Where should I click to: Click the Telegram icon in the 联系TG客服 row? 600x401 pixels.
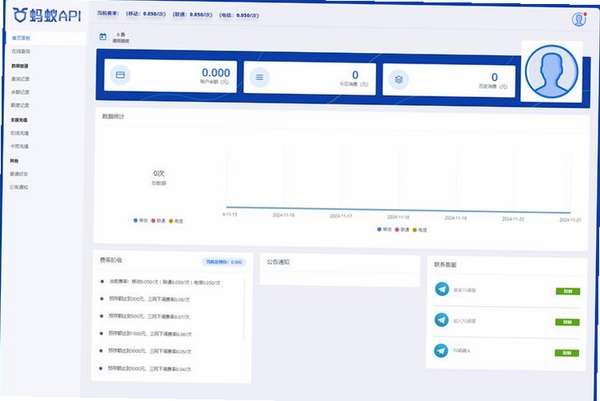tap(442, 289)
